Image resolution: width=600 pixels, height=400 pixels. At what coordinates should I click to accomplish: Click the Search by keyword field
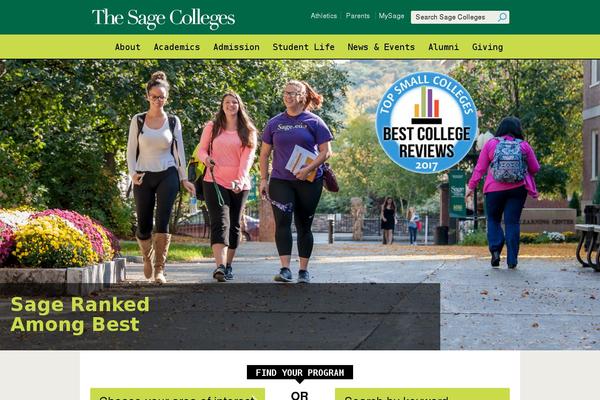pos(422,394)
